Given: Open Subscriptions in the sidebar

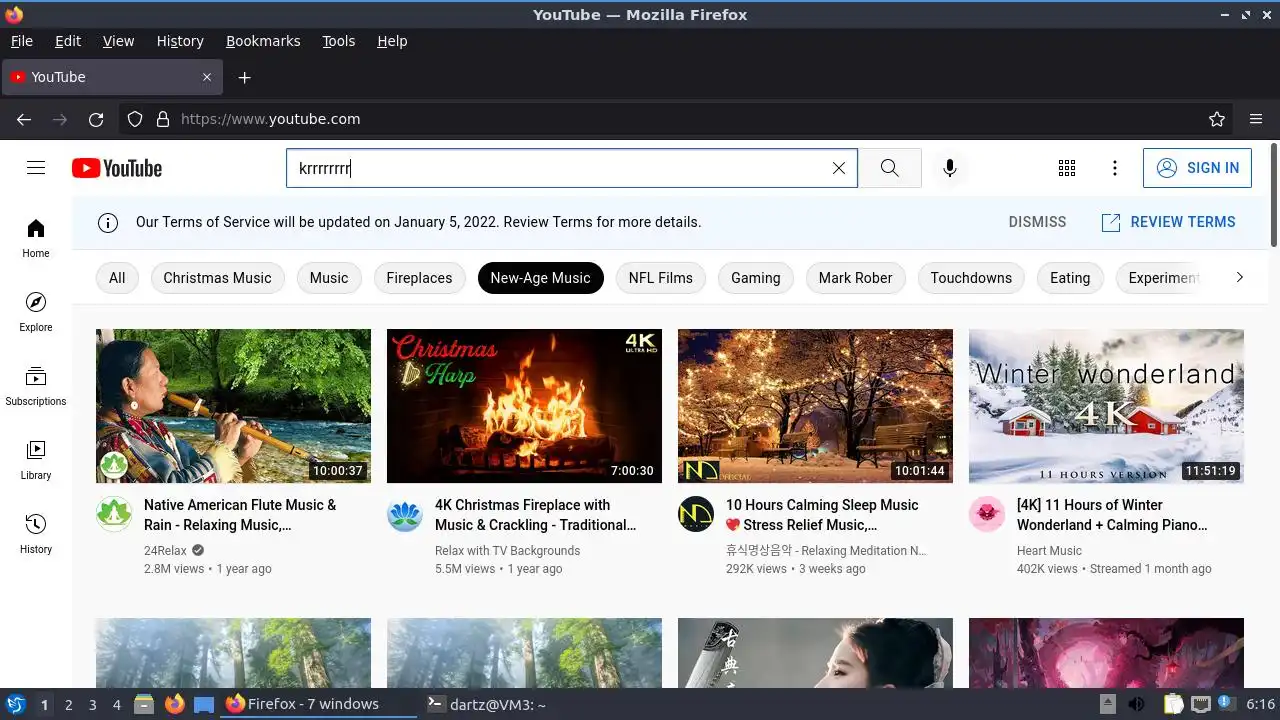Looking at the screenshot, I should coord(36,386).
